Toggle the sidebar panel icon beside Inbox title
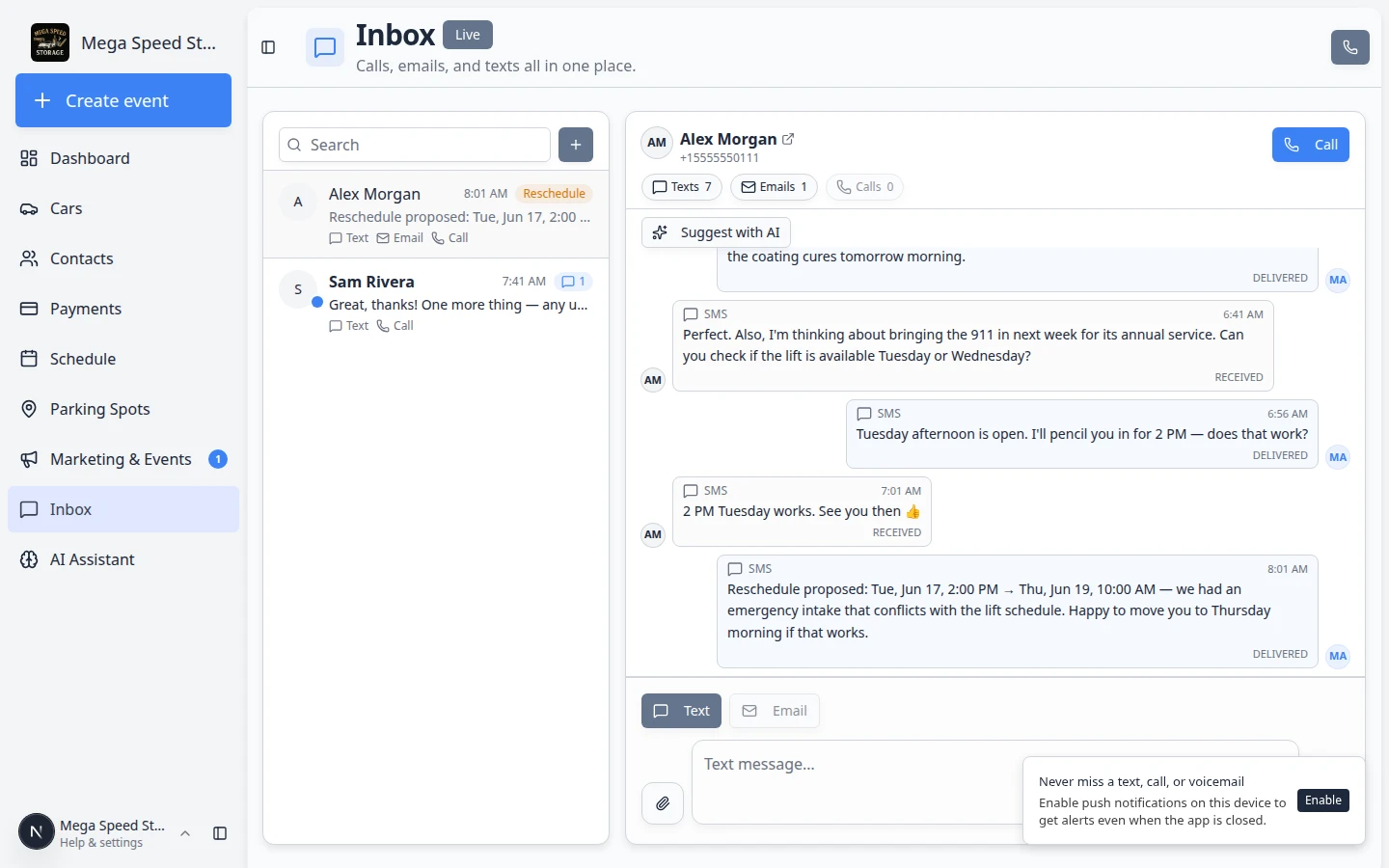Viewport: 1389px width, 868px height. coord(268,47)
